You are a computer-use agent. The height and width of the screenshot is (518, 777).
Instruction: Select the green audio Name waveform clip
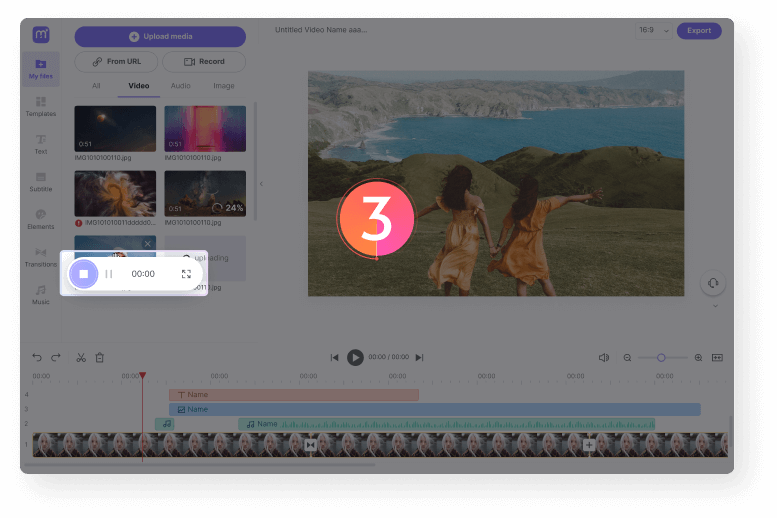(446, 424)
